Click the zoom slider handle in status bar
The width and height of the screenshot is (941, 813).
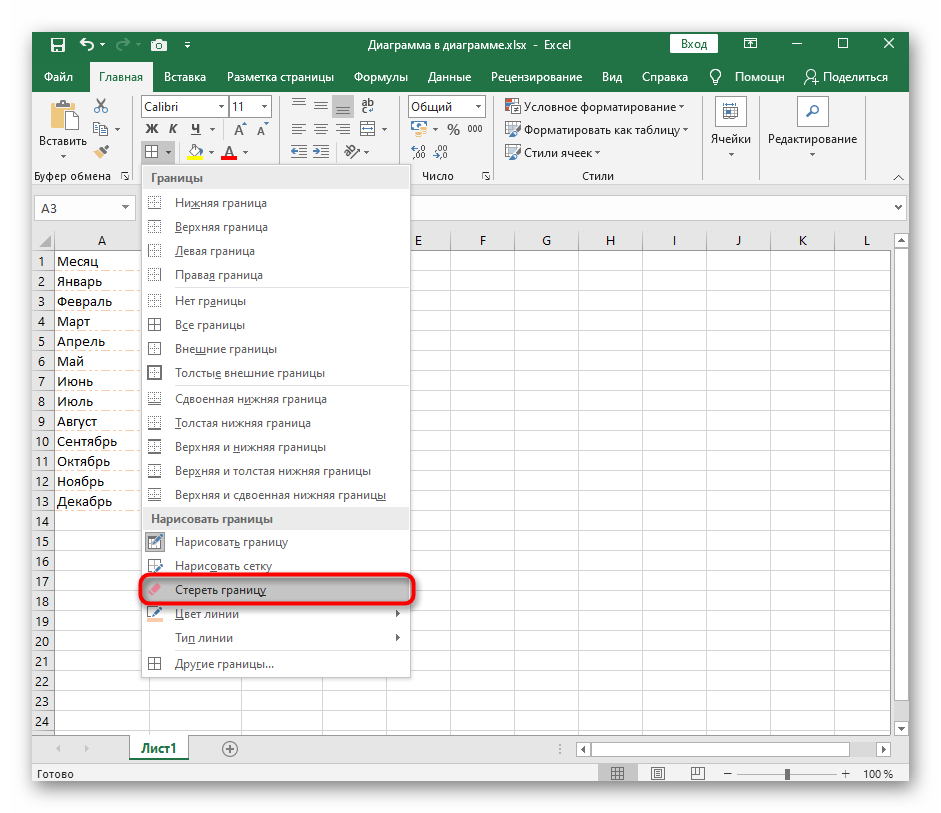click(787, 774)
